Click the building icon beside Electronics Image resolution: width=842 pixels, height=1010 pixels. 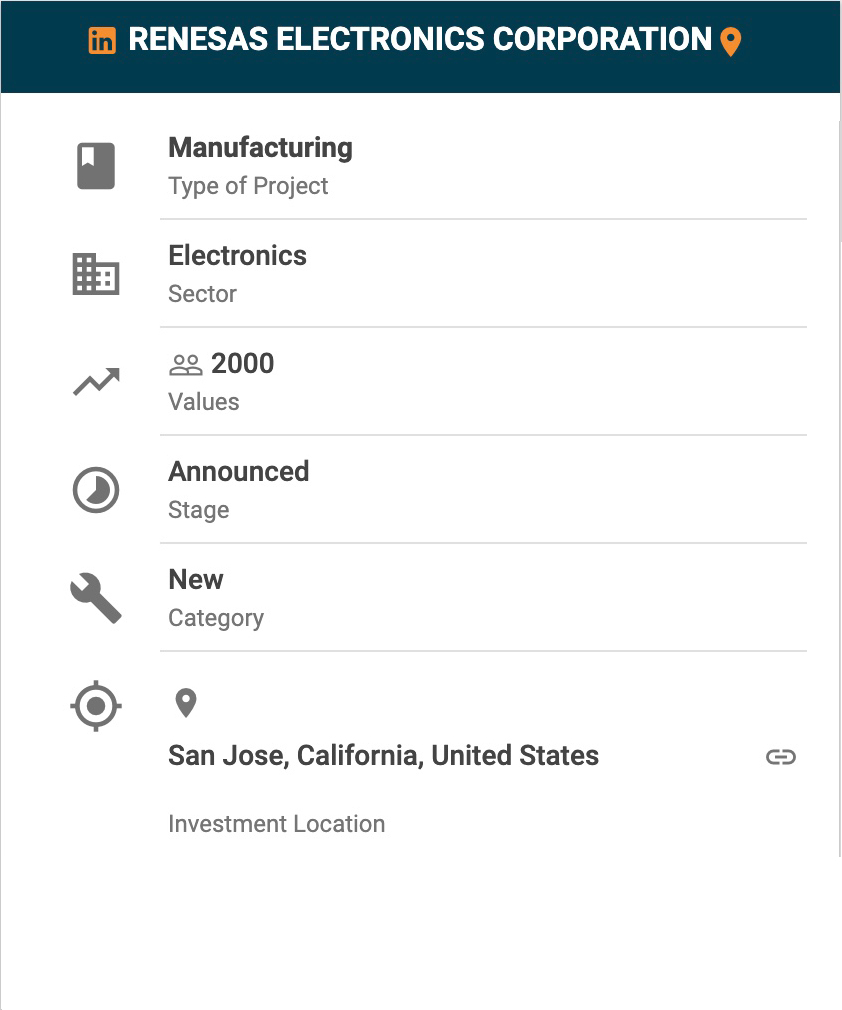pos(96,274)
